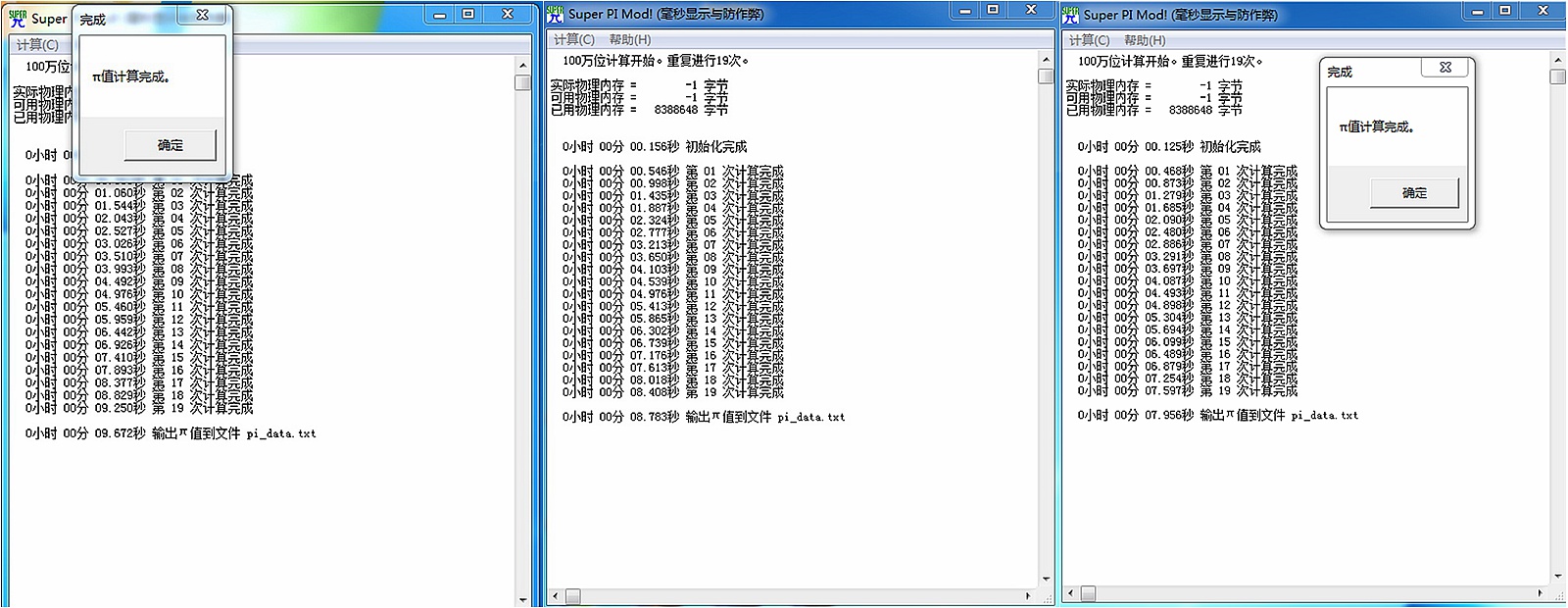
Task: Click "100万位计算开始。重复进行19次。" in the right window
Action: [1170, 61]
